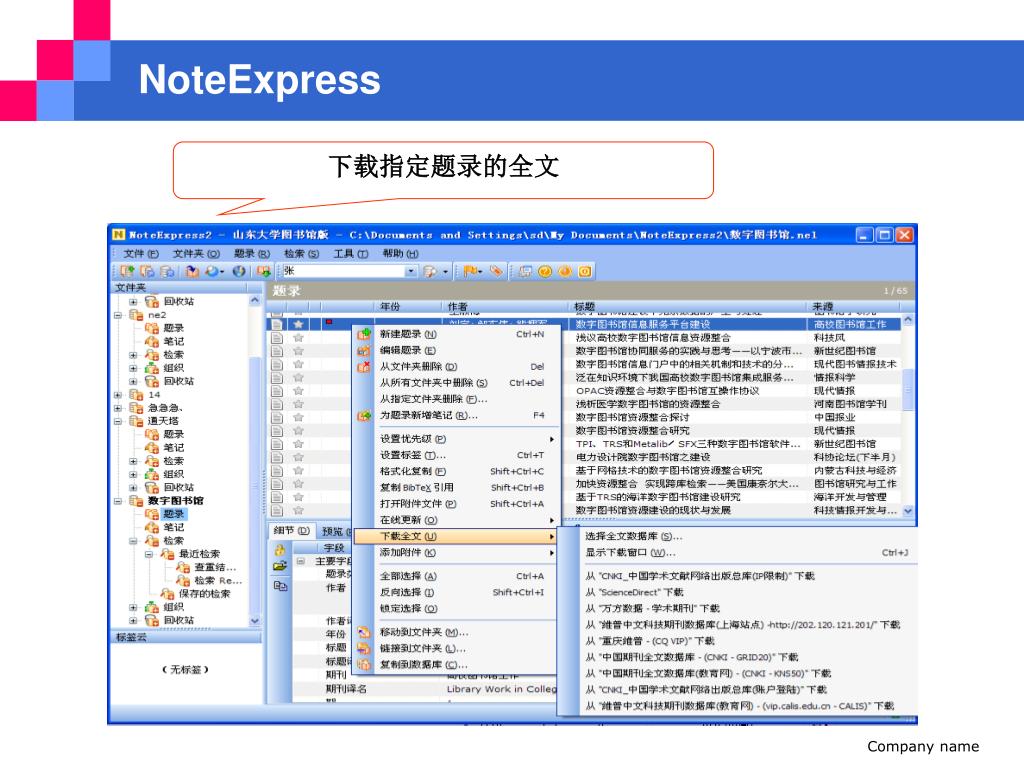Click the lock icon in the detail panel
The width and height of the screenshot is (1024, 768).
[280, 550]
